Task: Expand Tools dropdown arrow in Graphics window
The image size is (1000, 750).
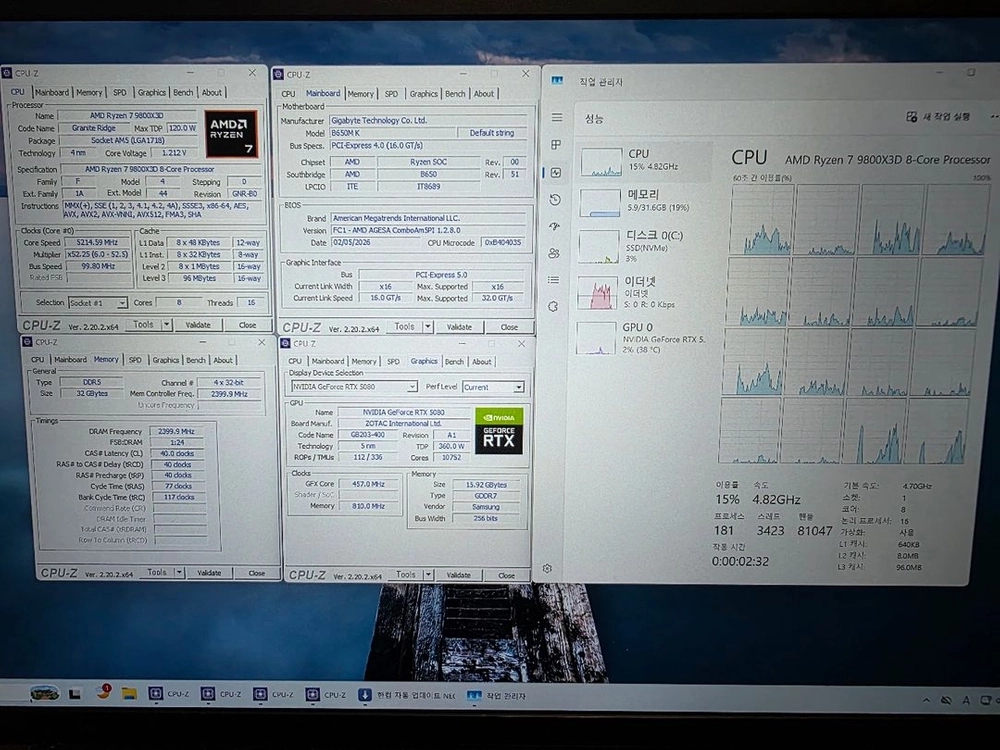Action: tap(428, 574)
